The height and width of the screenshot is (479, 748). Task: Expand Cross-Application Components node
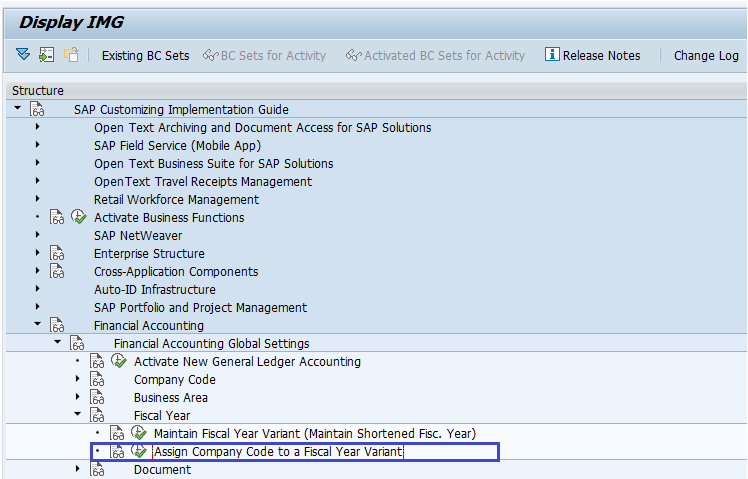click(x=37, y=271)
